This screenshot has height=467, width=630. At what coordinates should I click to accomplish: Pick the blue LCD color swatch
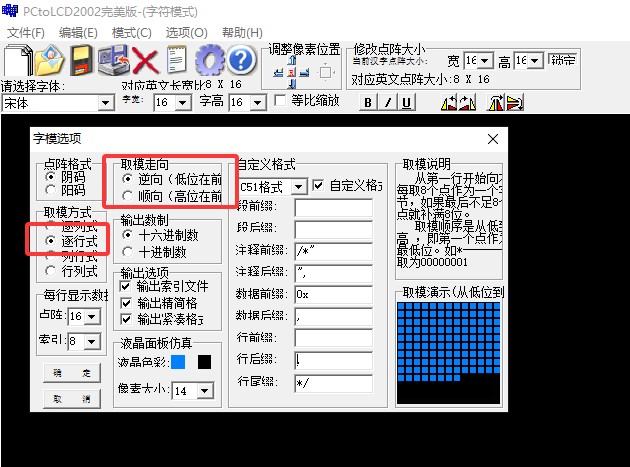pyautogui.click(x=178, y=362)
